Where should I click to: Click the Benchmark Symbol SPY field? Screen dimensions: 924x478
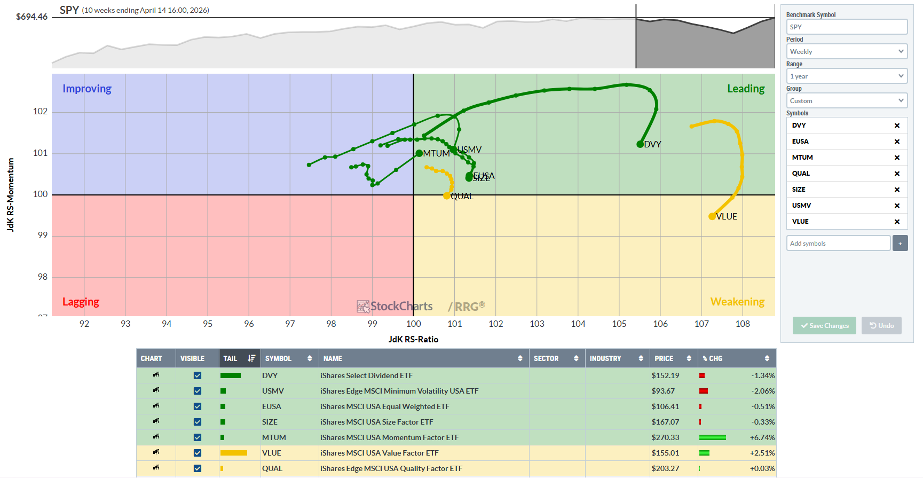847,27
